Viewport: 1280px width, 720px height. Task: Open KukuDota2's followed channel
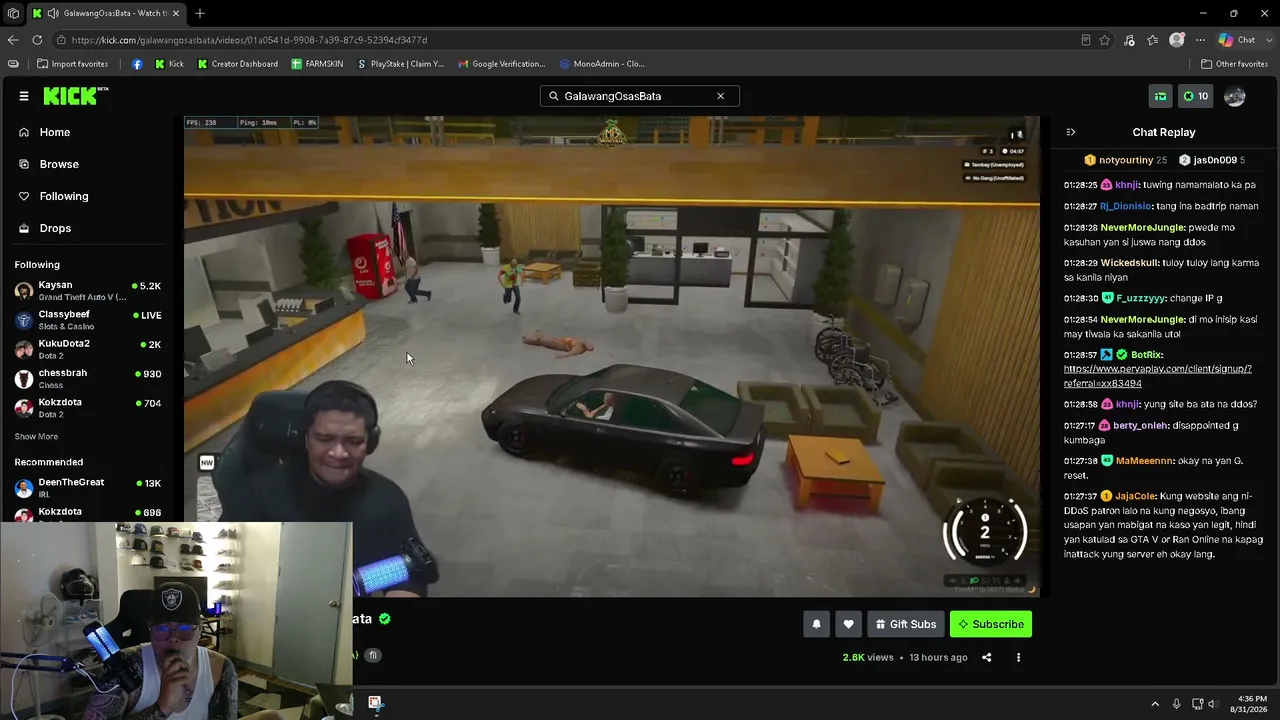pyautogui.click(x=88, y=349)
